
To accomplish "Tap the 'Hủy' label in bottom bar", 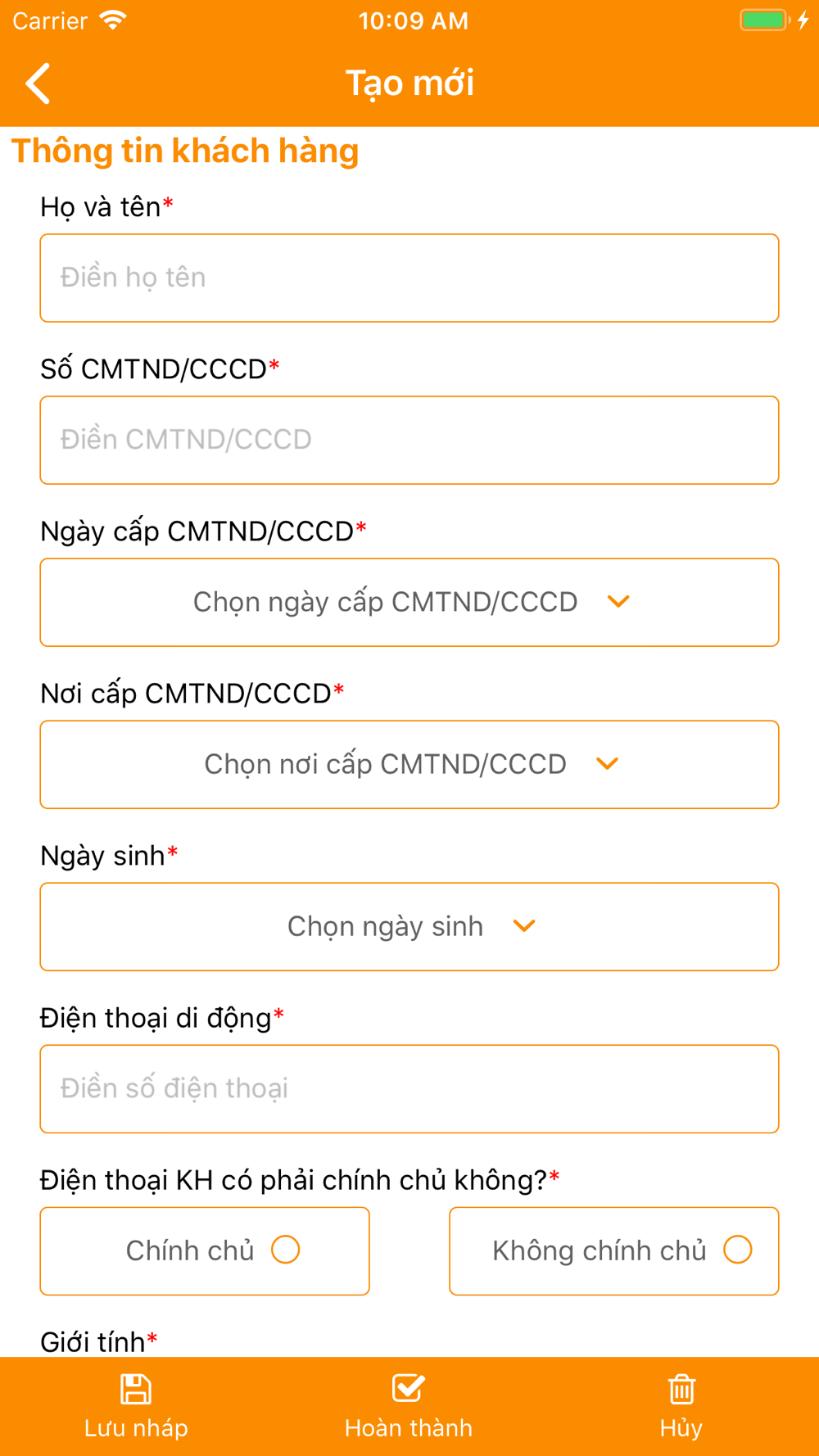I will (681, 1428).
